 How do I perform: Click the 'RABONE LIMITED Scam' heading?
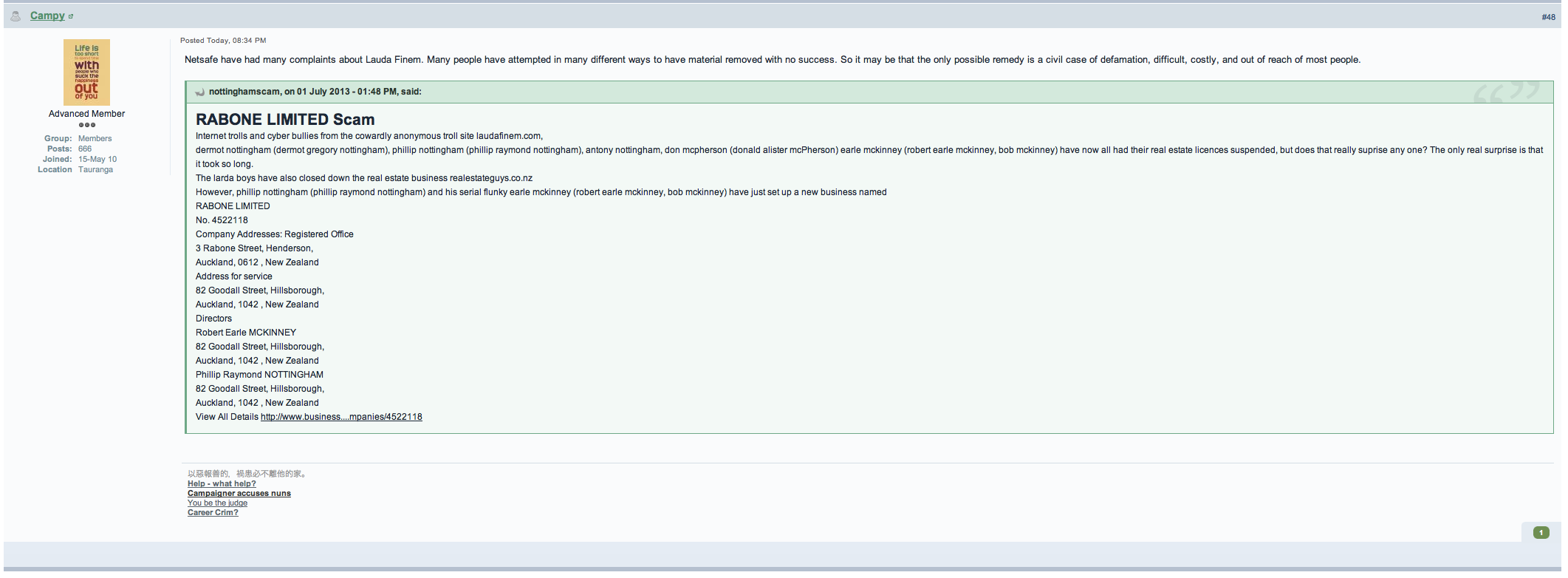285,120
